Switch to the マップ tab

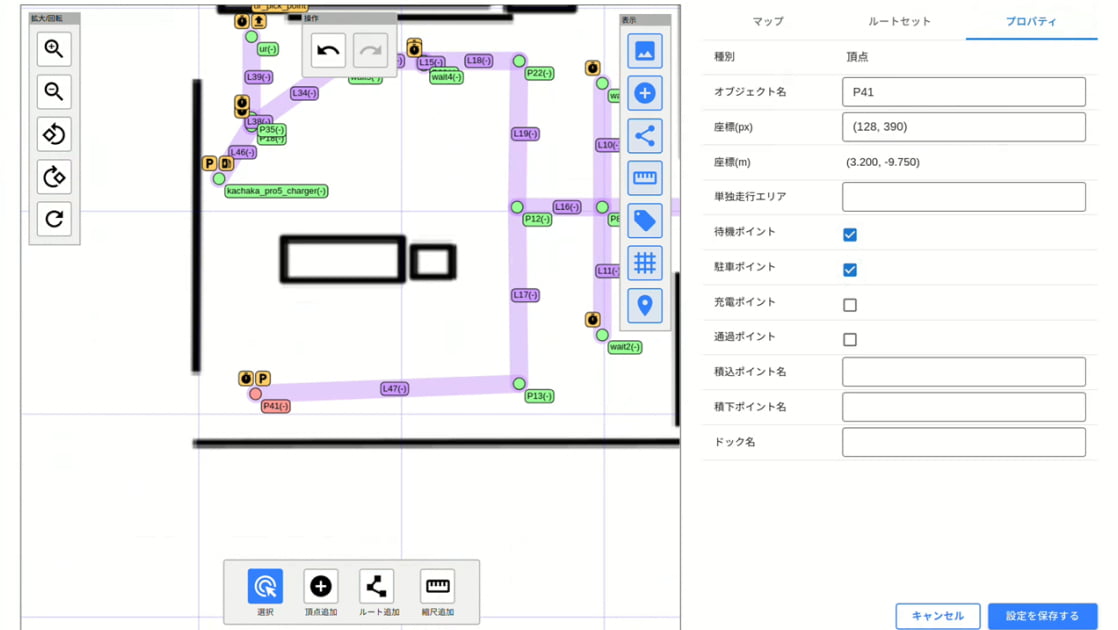point(768,21)
